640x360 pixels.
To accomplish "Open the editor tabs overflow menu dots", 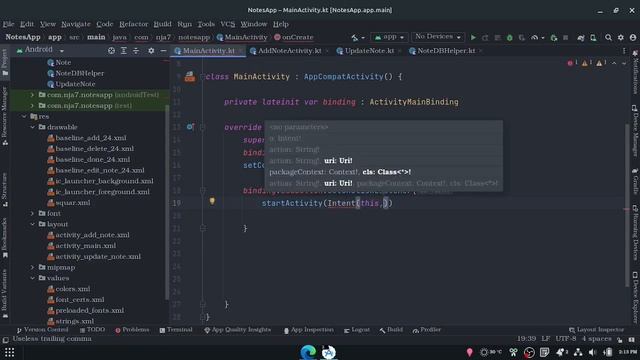I will tap(624, 51).
